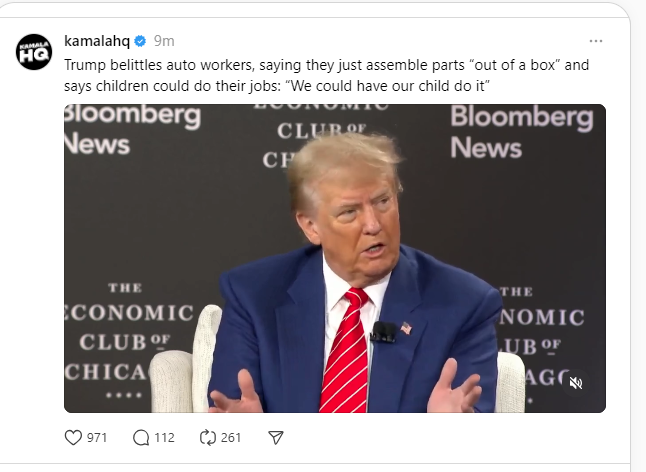
Task: Repost using the circular arrows icon
Action: [208, 438]
